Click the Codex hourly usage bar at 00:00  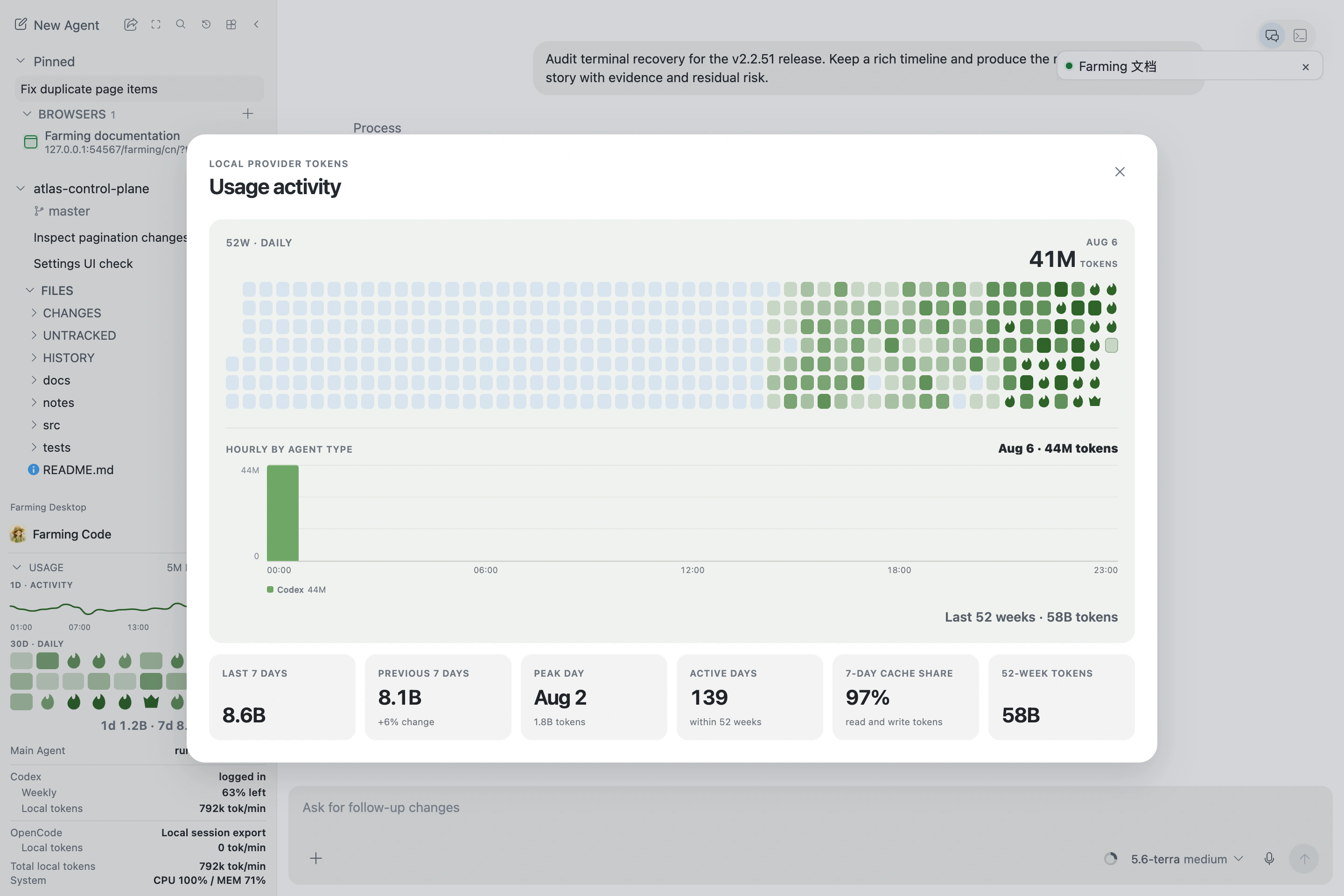pos(283,513)
